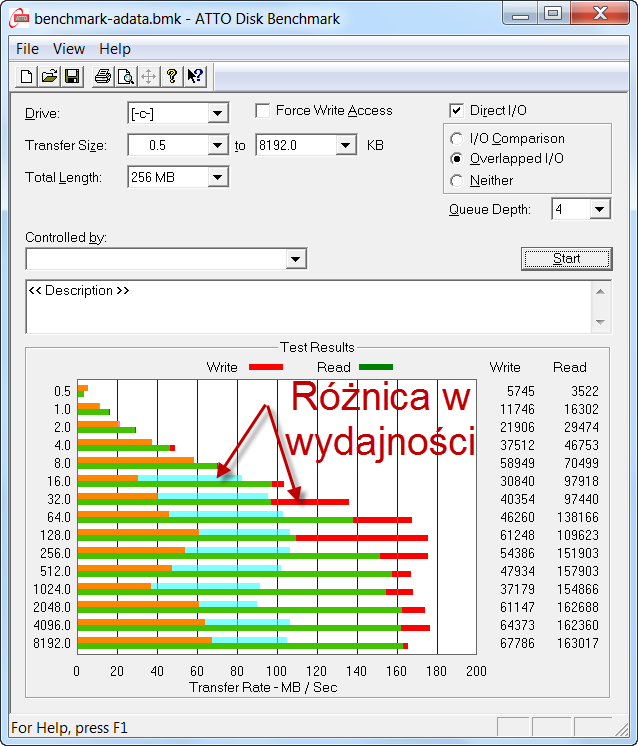Viewport: 638px width, 746px height.
Task: Maximize the ATTO Disk Benchmark window
Action: 553,13
